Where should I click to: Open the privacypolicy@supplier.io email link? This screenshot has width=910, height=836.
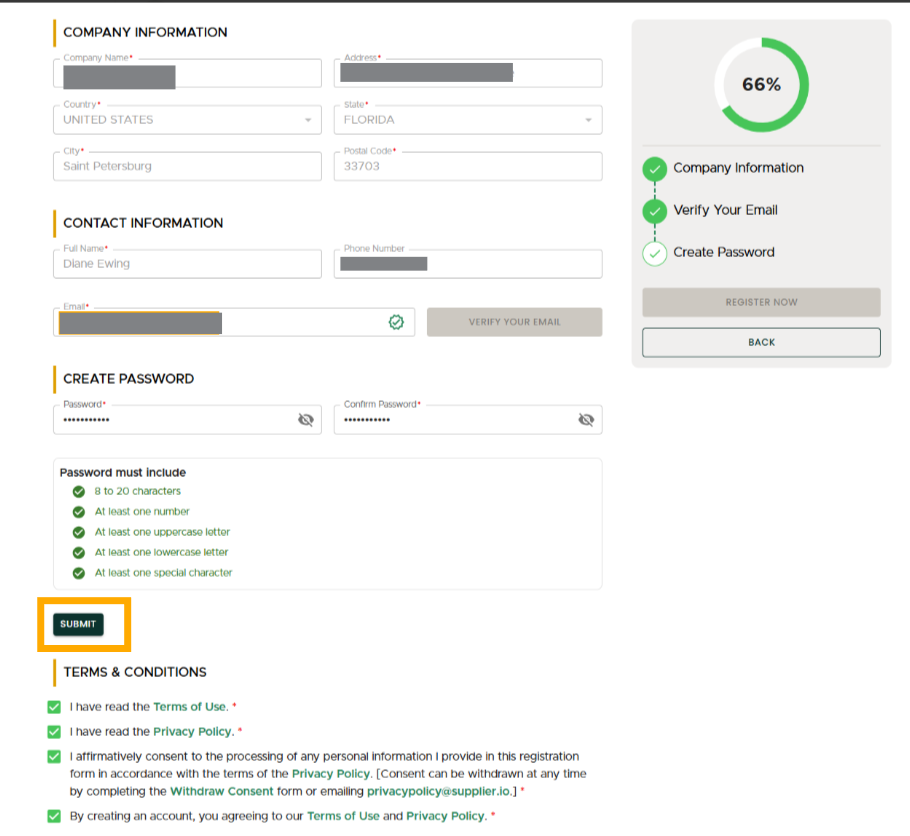point(438,791)
